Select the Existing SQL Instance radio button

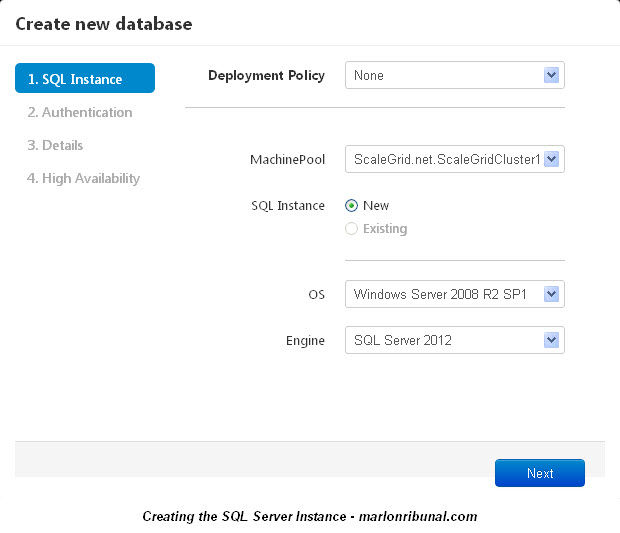point(351,229)
